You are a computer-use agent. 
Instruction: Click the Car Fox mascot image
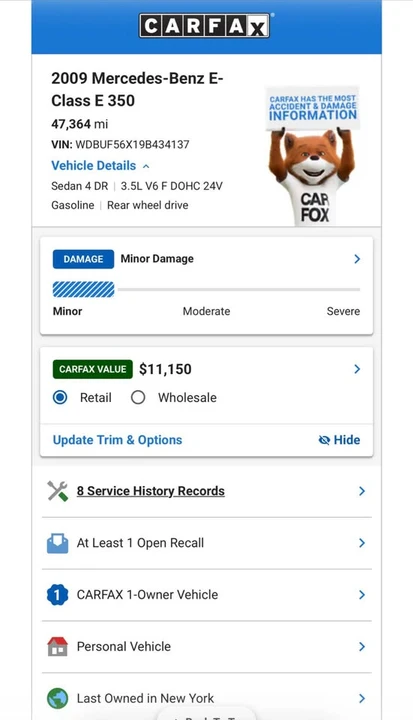click(312, 155)
